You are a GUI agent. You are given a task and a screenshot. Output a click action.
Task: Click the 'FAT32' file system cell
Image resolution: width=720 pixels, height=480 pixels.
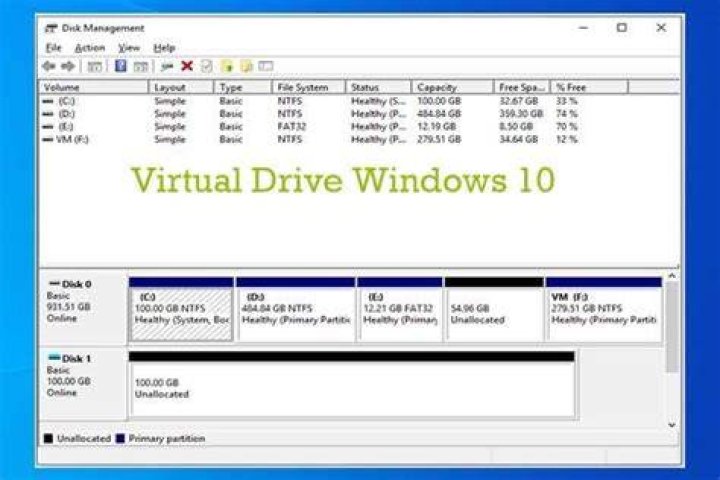pyautogui.click(x=292, y=127)
